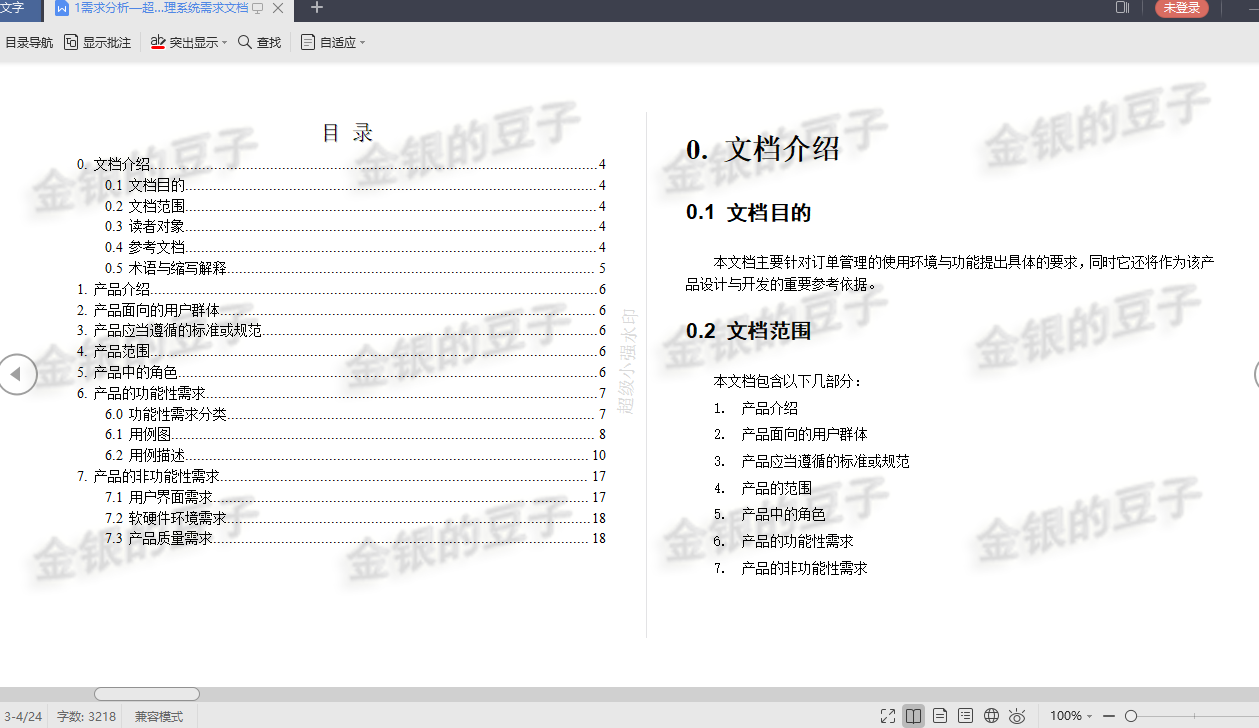Switch to single page view
Viewport: 1259px width, 728px height.
click(x=940, y=716)
